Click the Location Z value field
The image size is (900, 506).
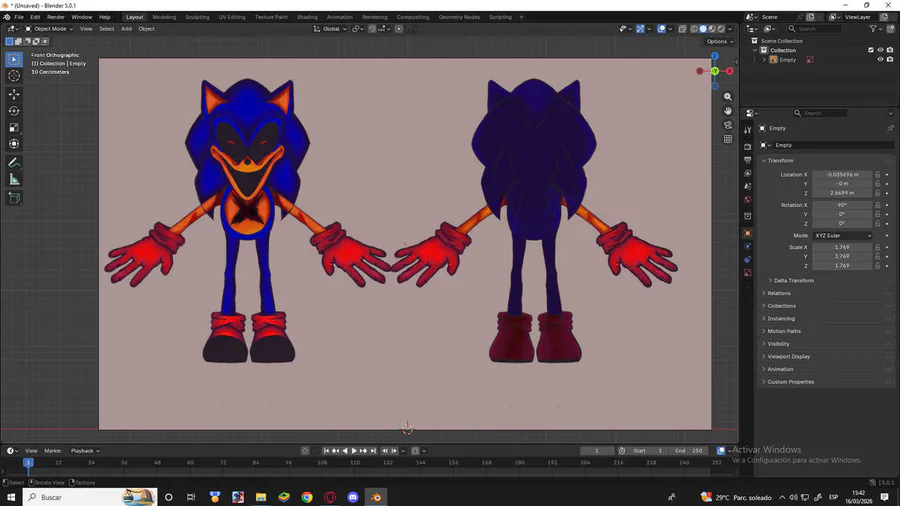842,193
